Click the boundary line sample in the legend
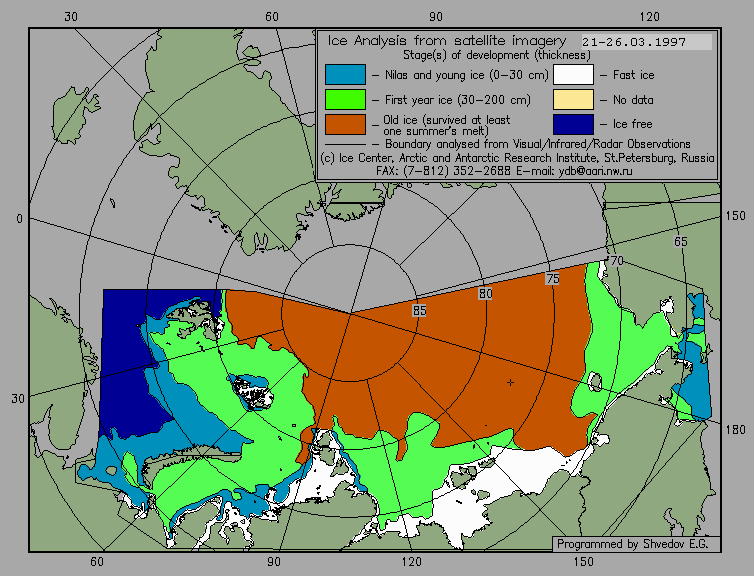Image resolution: width=754 pixels, height=576 pixels. coord(345,144)
